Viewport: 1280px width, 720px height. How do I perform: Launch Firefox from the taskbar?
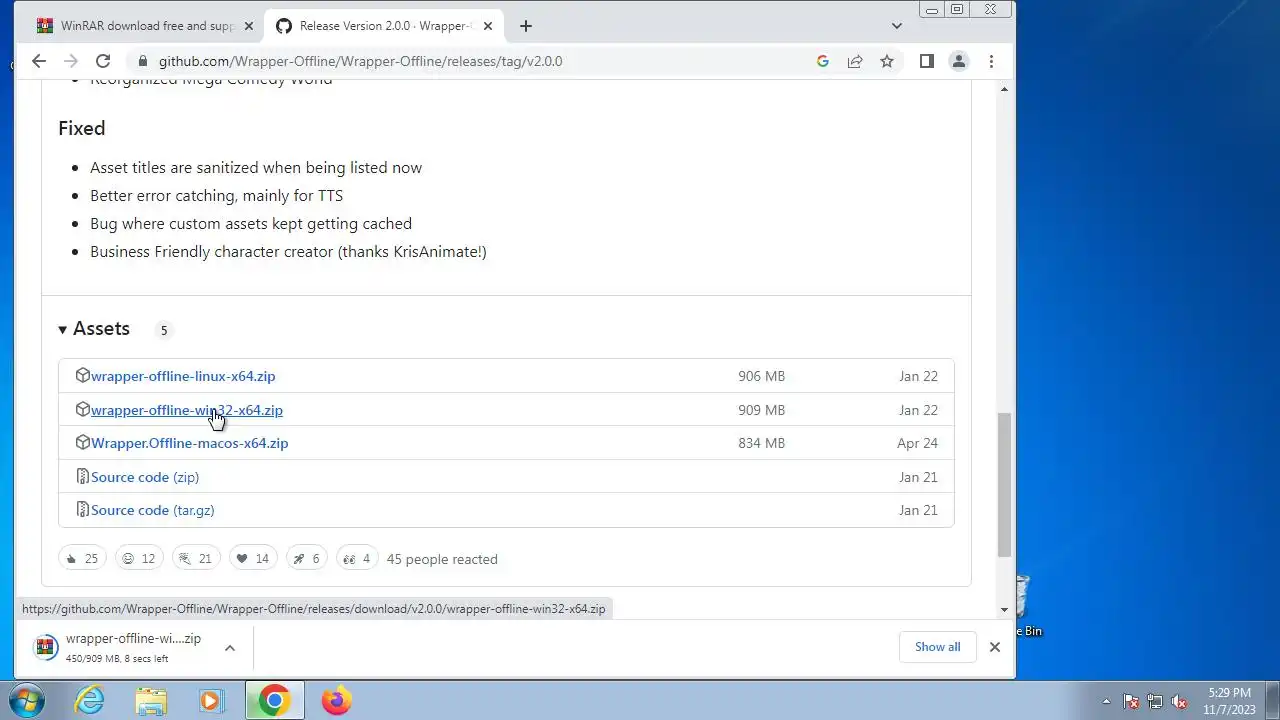pos(336,700)
